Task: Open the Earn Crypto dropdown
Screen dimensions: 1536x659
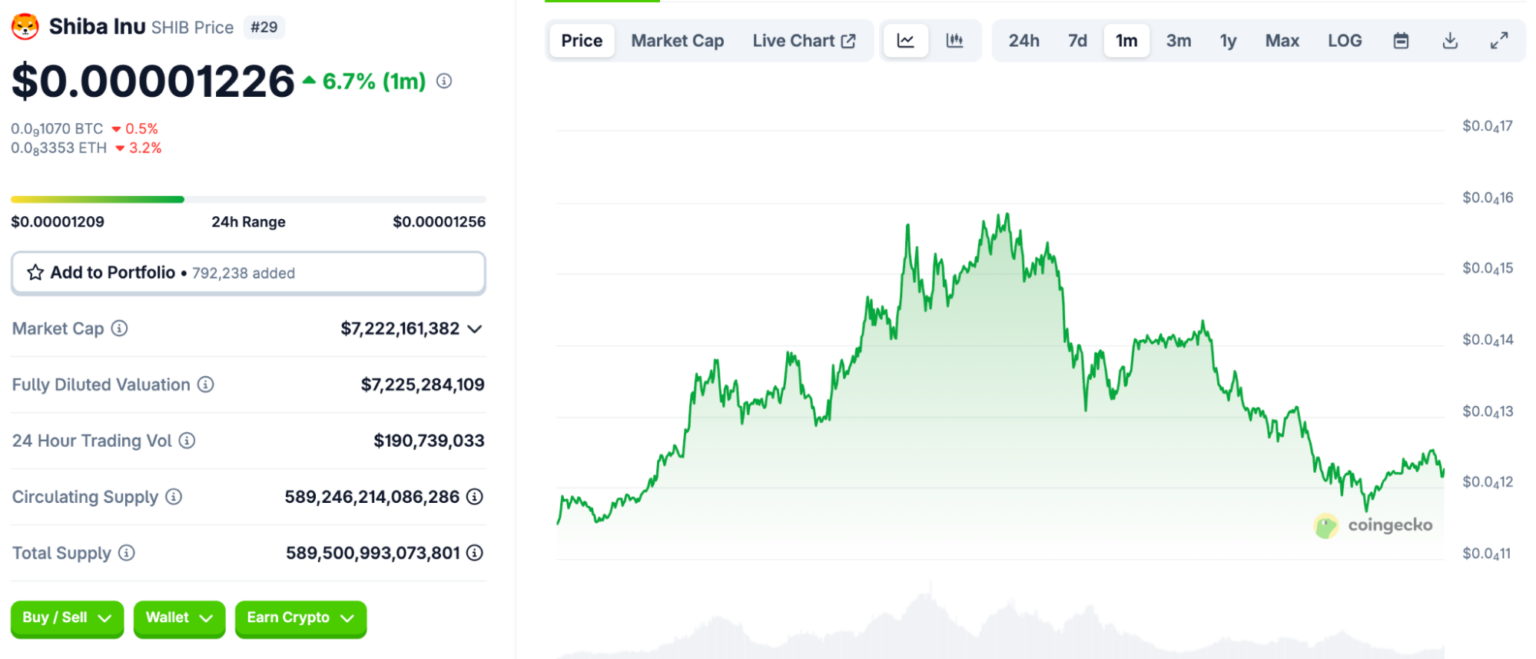Action: click(x=300, y=618)
